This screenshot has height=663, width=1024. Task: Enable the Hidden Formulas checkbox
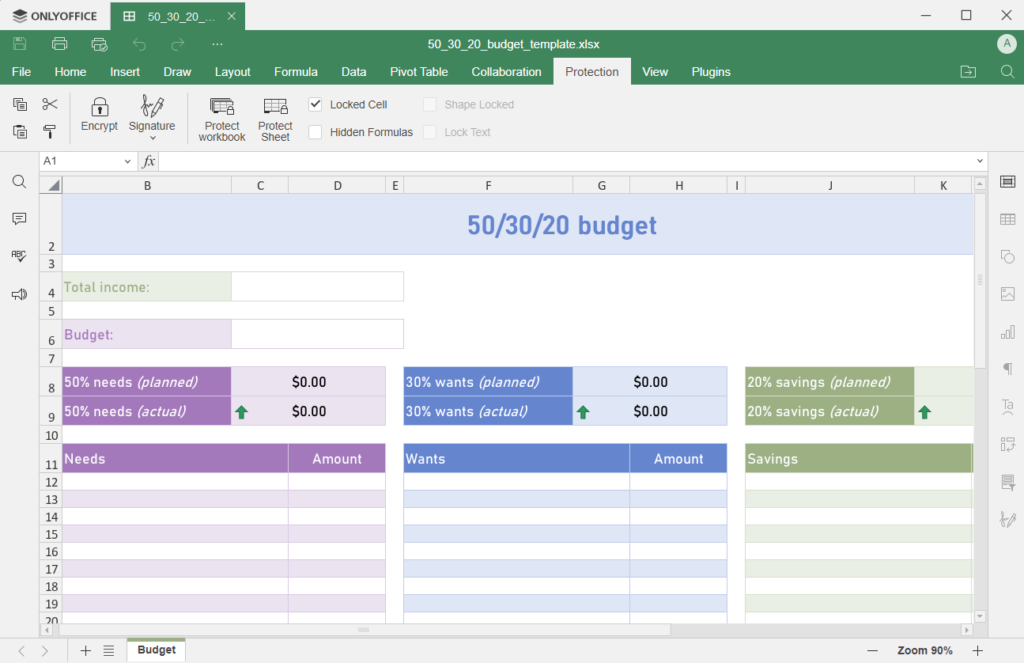tap(316, 132)
